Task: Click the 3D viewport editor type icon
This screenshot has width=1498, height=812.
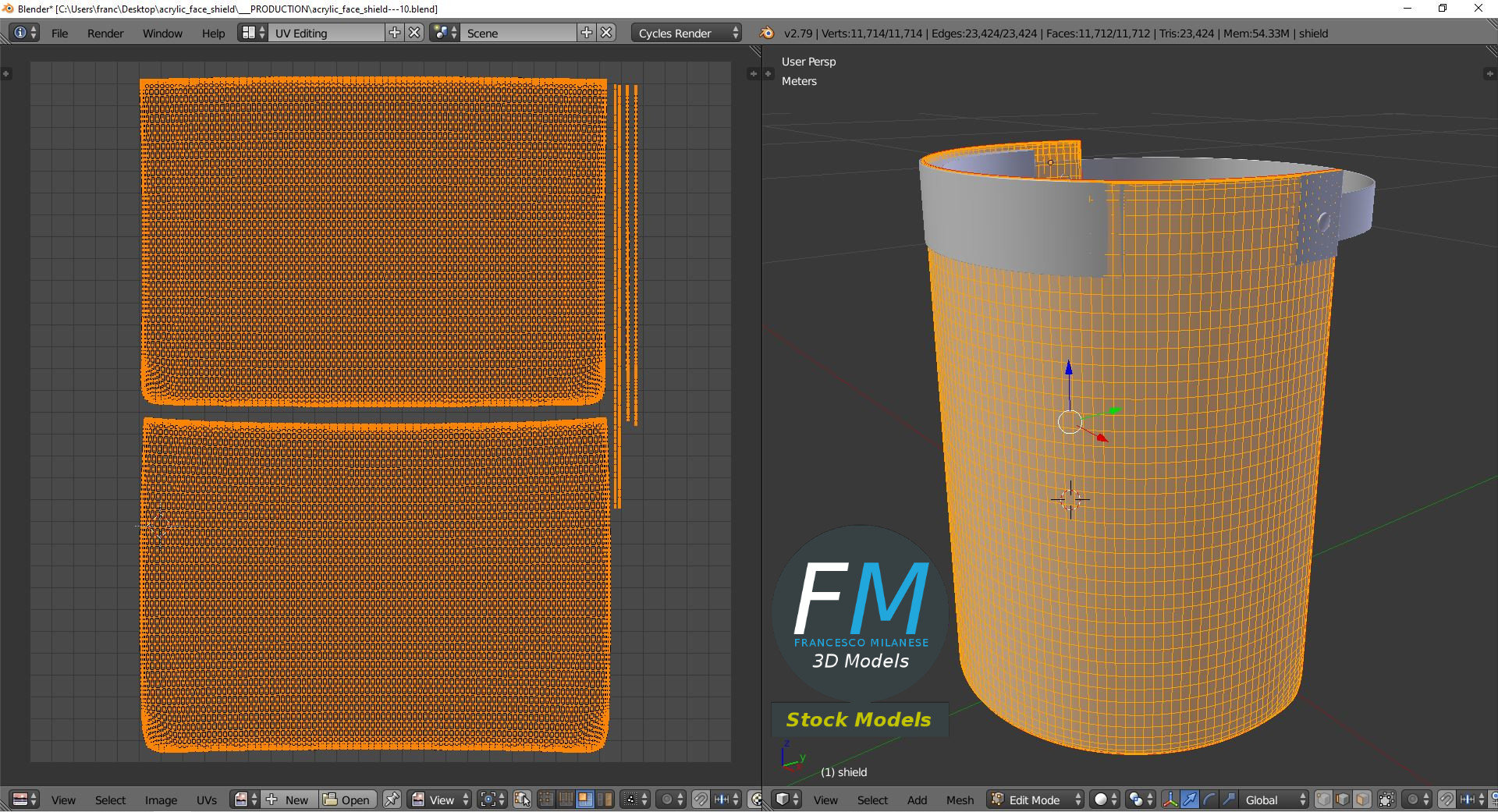Action: [786, 800]
